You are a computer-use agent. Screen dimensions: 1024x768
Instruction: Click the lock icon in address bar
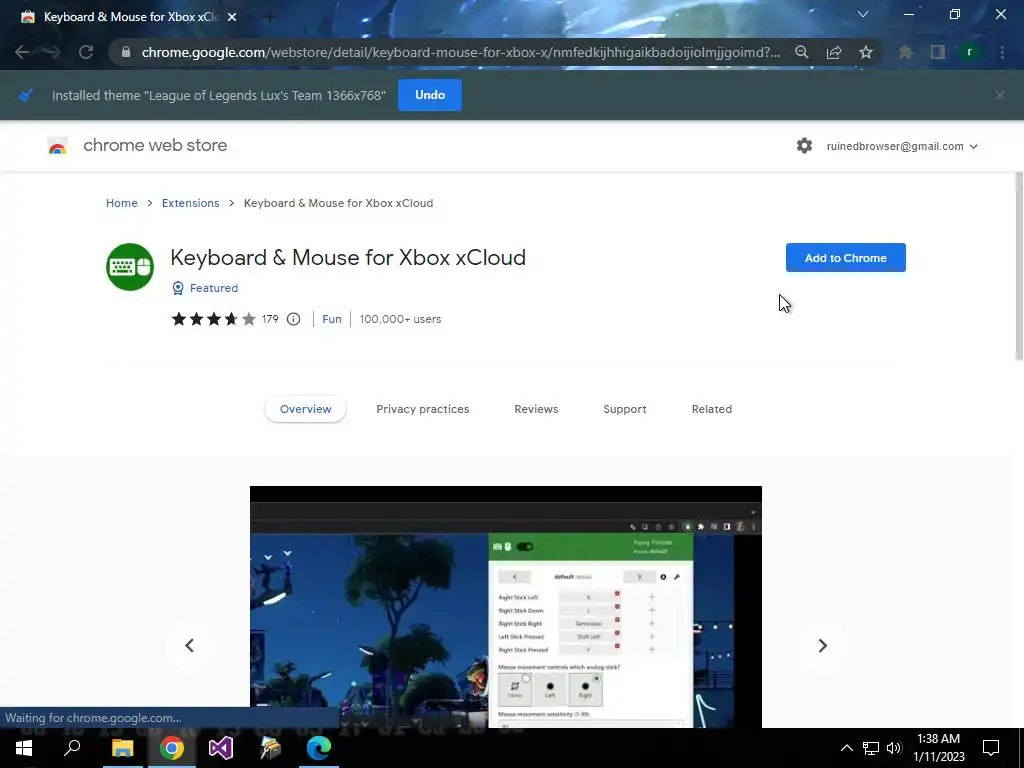click(x=126, y=52)
